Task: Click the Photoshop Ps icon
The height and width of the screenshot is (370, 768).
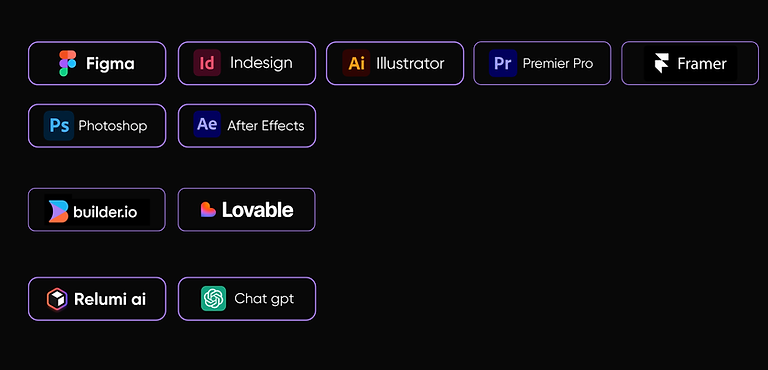Action: coord(59,126)
